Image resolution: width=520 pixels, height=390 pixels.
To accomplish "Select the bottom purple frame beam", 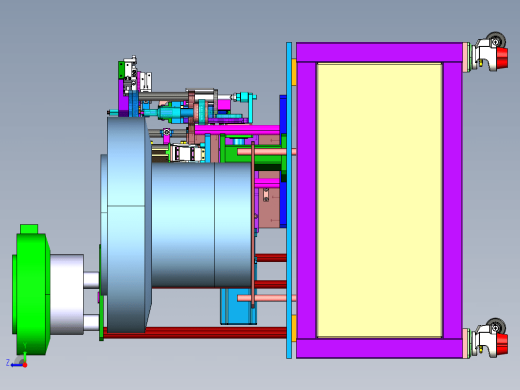I will 379,349.
